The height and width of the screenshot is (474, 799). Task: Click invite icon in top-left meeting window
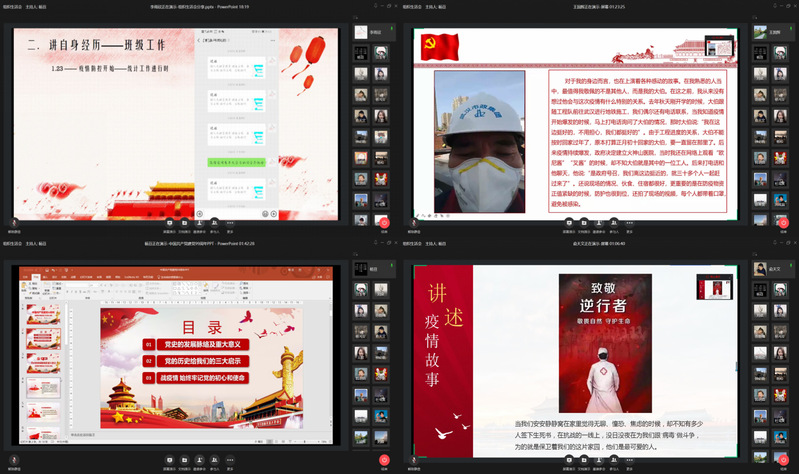(x=200, y=223)
